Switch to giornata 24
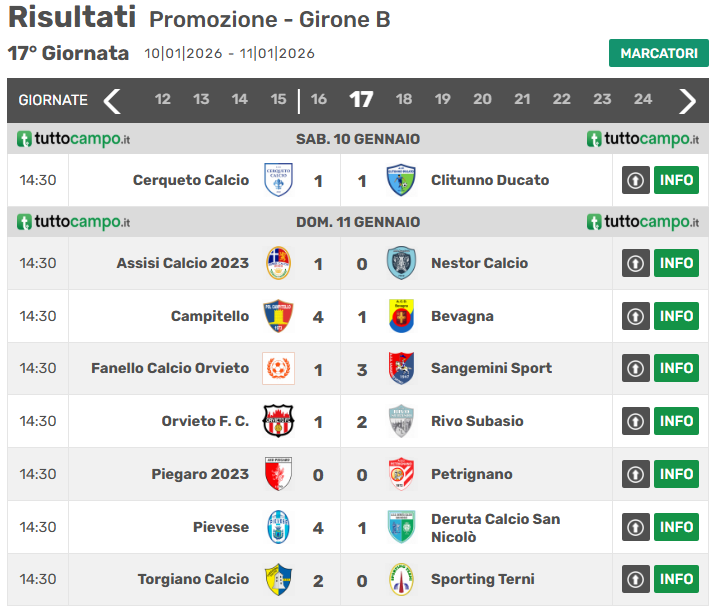This screenshot has height=610, width=717. (x=643, y=100)
